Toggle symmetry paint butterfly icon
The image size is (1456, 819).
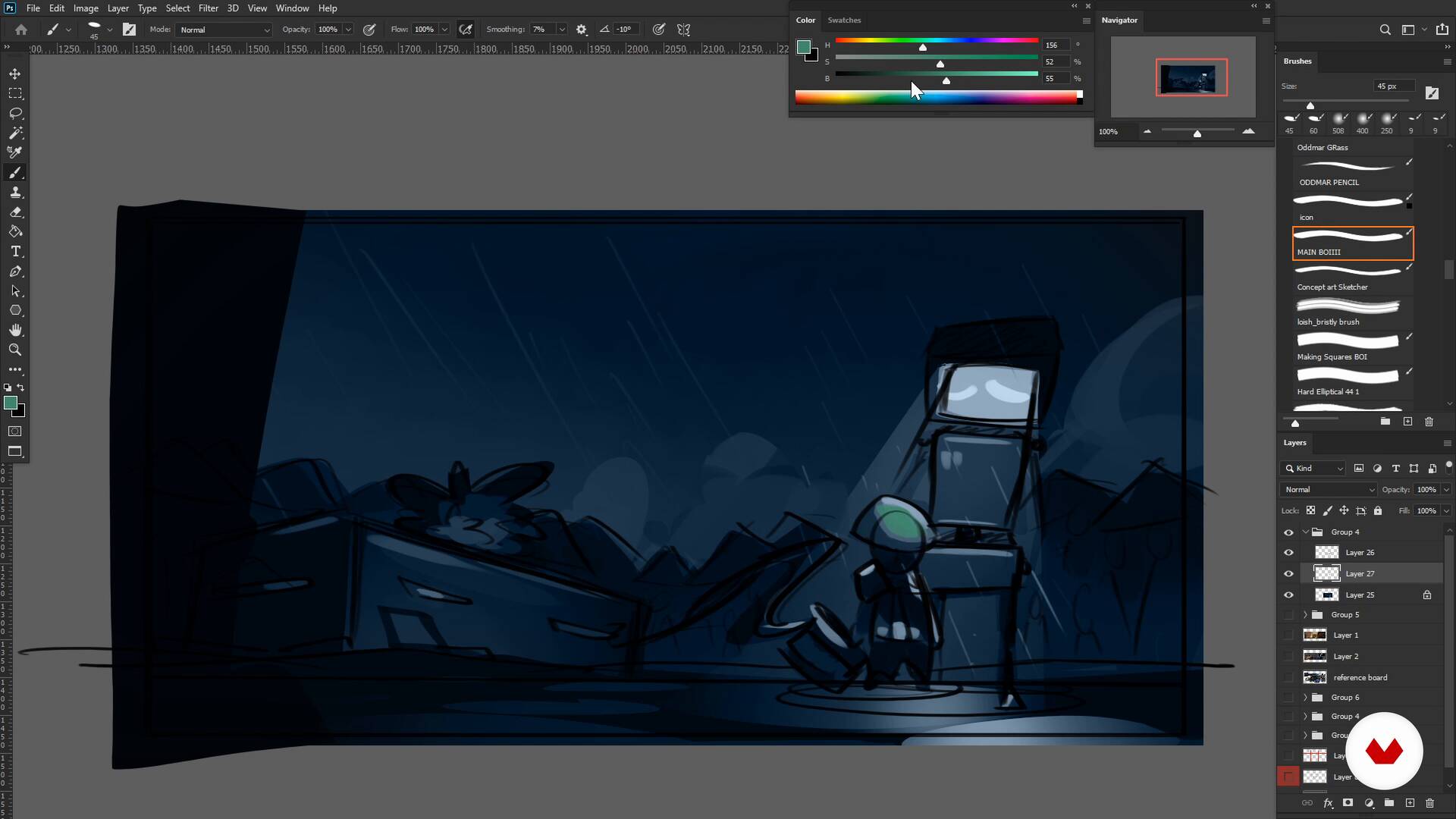[x=683, y=30]
